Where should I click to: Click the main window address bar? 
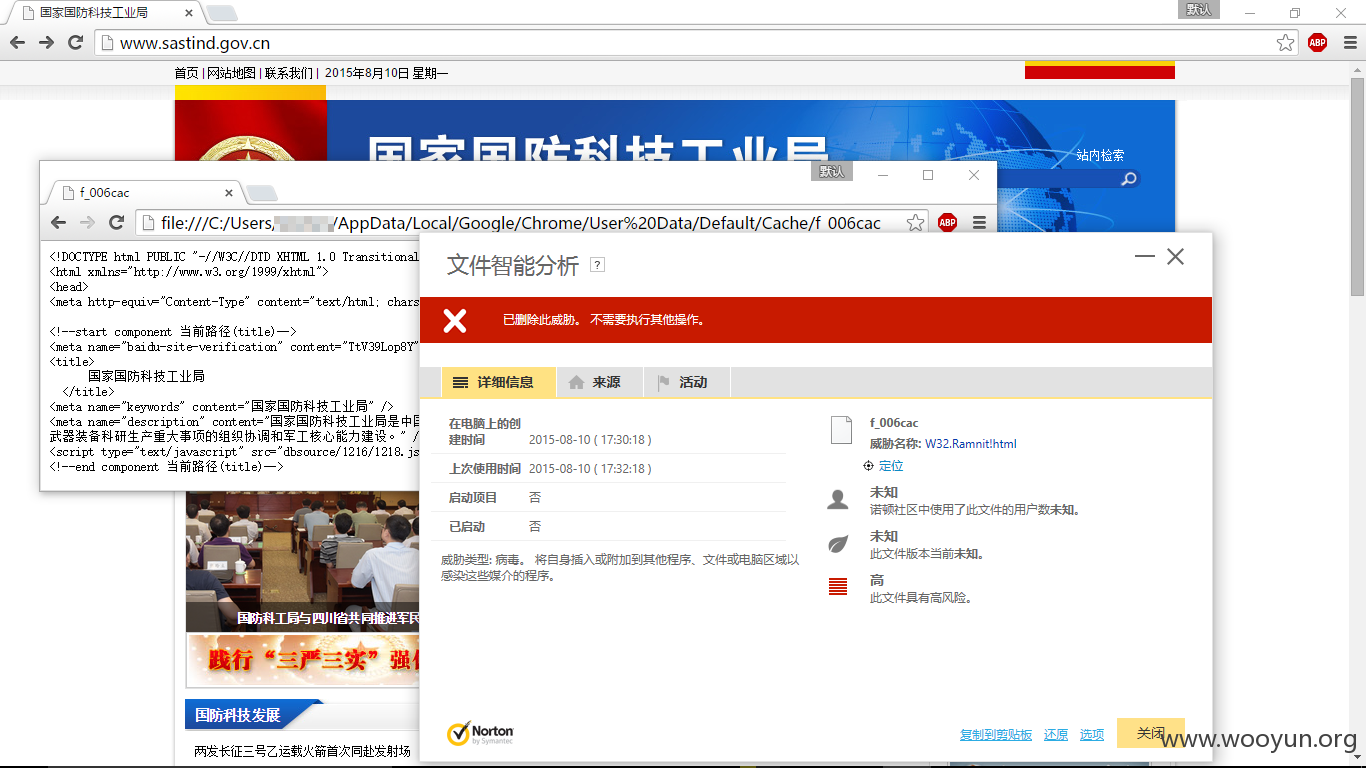[x=697, y=43]
